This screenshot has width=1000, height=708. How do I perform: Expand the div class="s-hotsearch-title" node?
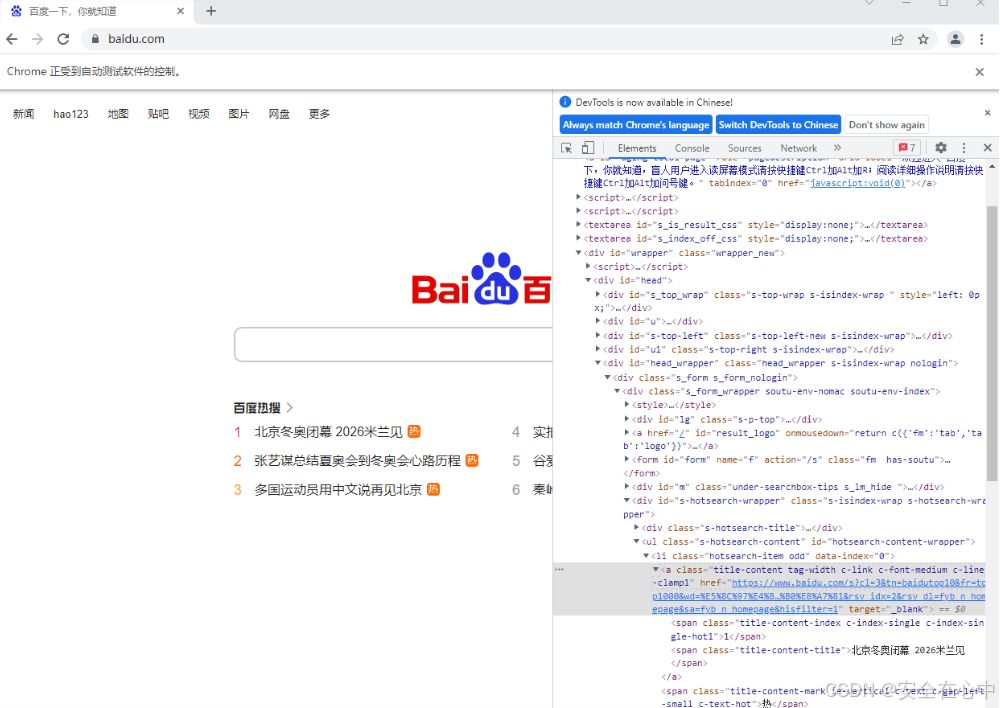tap(636, 528)
